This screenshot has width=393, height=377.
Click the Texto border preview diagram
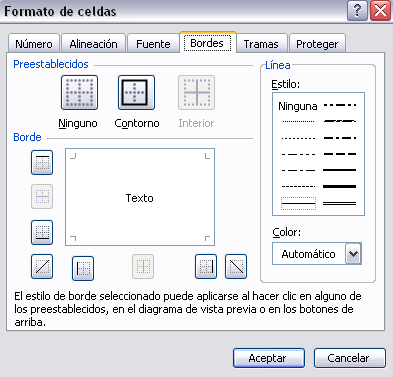tap(140, 197)
